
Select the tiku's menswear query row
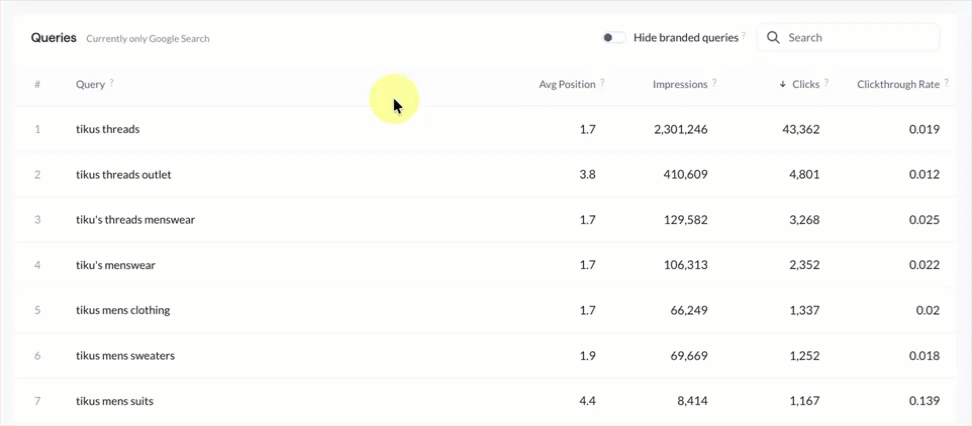(486, 265)
